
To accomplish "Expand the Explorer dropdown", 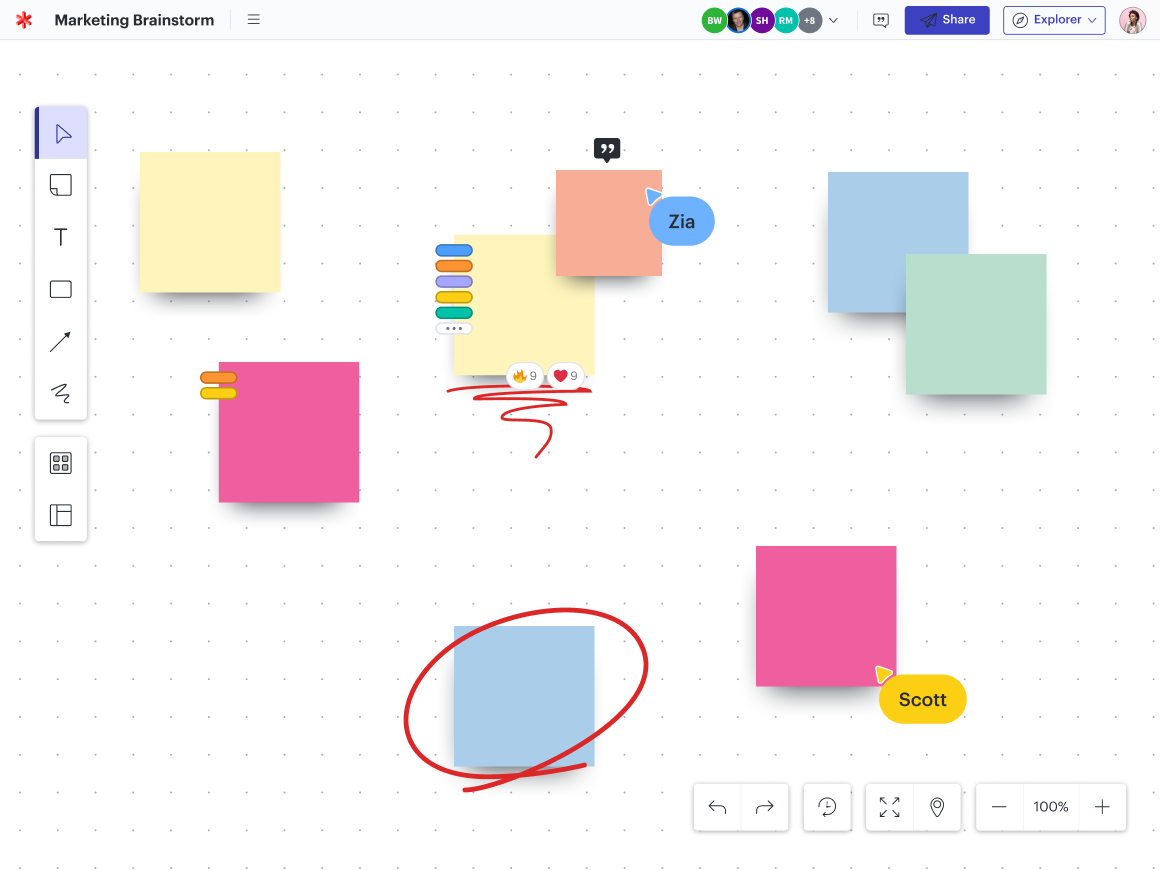I will 1054,20.
